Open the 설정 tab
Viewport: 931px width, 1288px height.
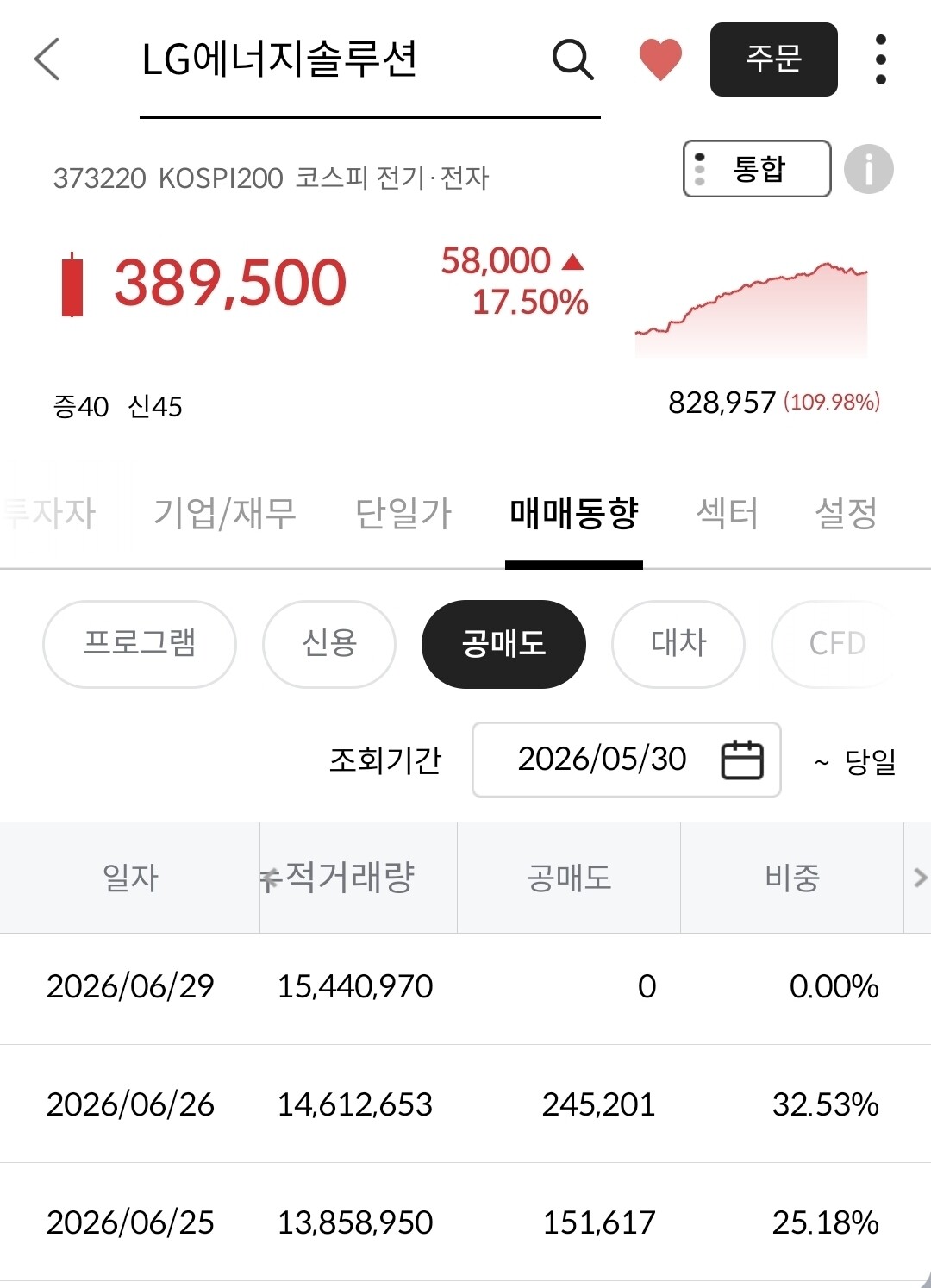pos(847,513)
